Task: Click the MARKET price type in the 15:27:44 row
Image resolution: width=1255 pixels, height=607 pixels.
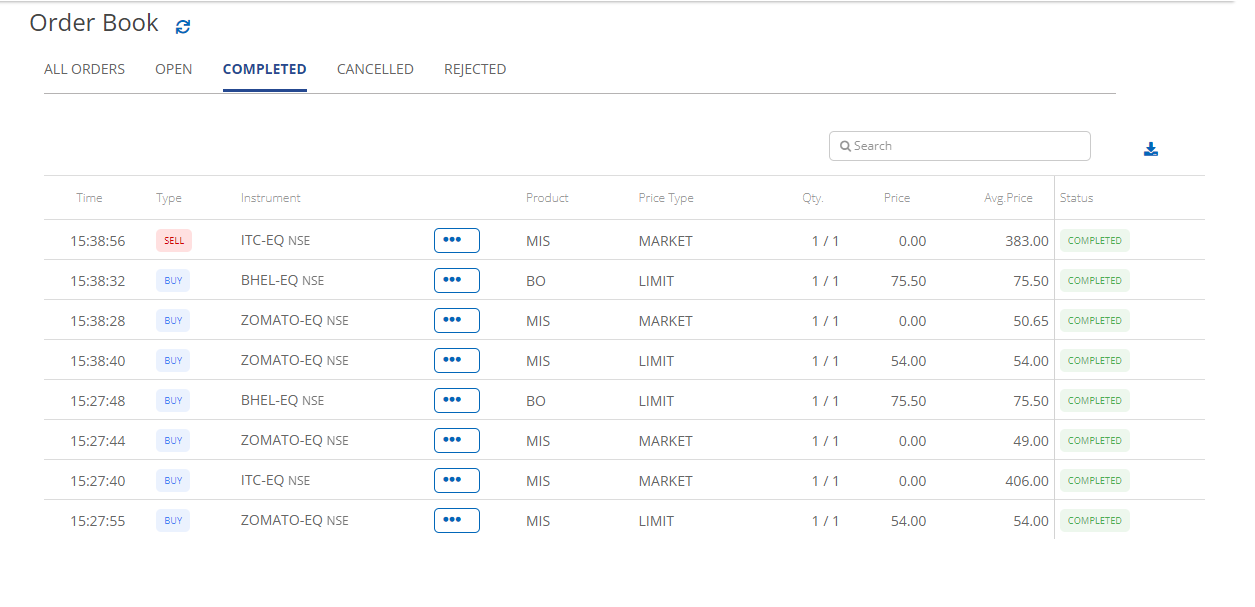Action: pyautogui.click(x=666, y=441)
